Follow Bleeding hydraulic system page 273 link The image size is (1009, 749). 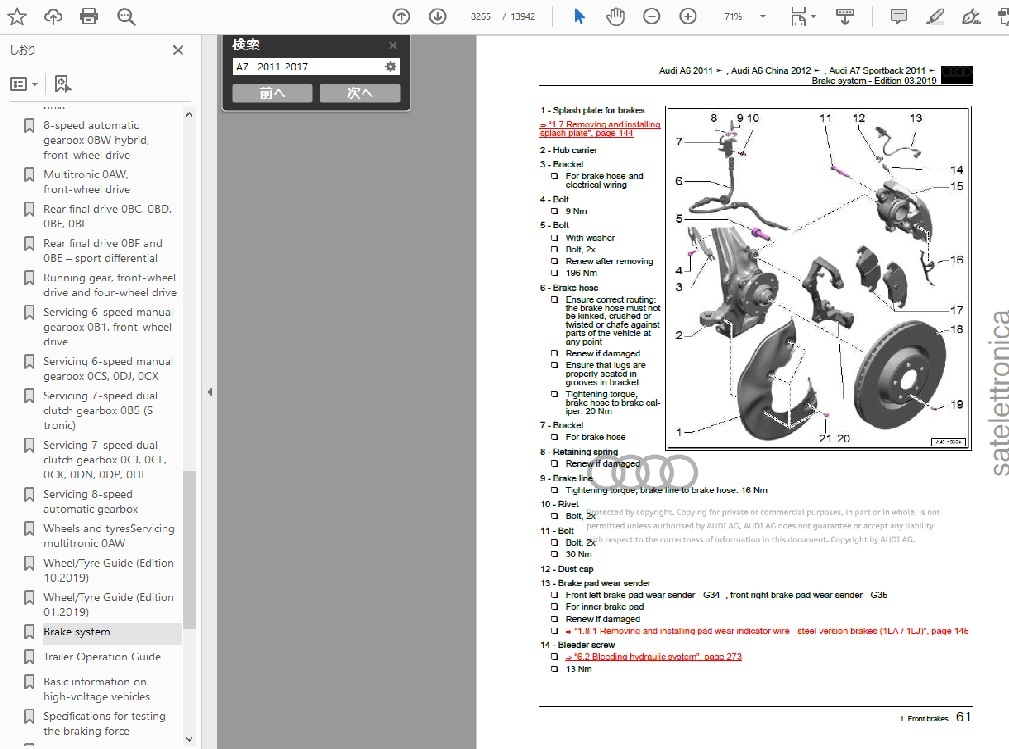click(654, 657)
